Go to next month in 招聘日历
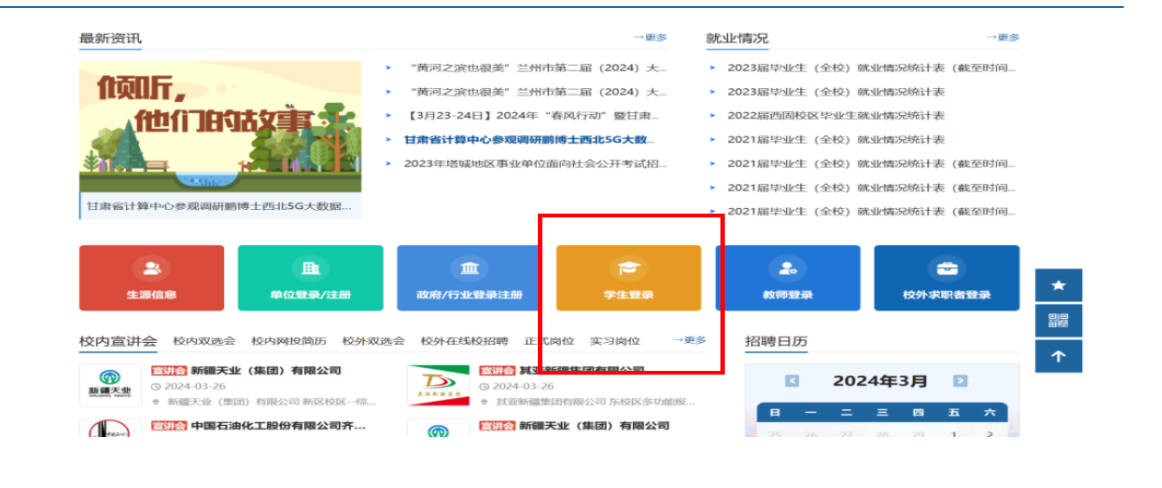The image size is (1162, 488). 960,381
